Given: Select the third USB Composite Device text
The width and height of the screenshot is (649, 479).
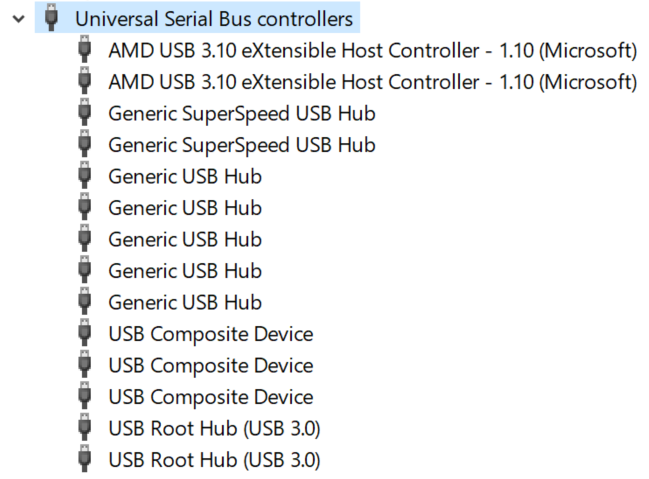Looking at the screenshot, I should point(210,397).
